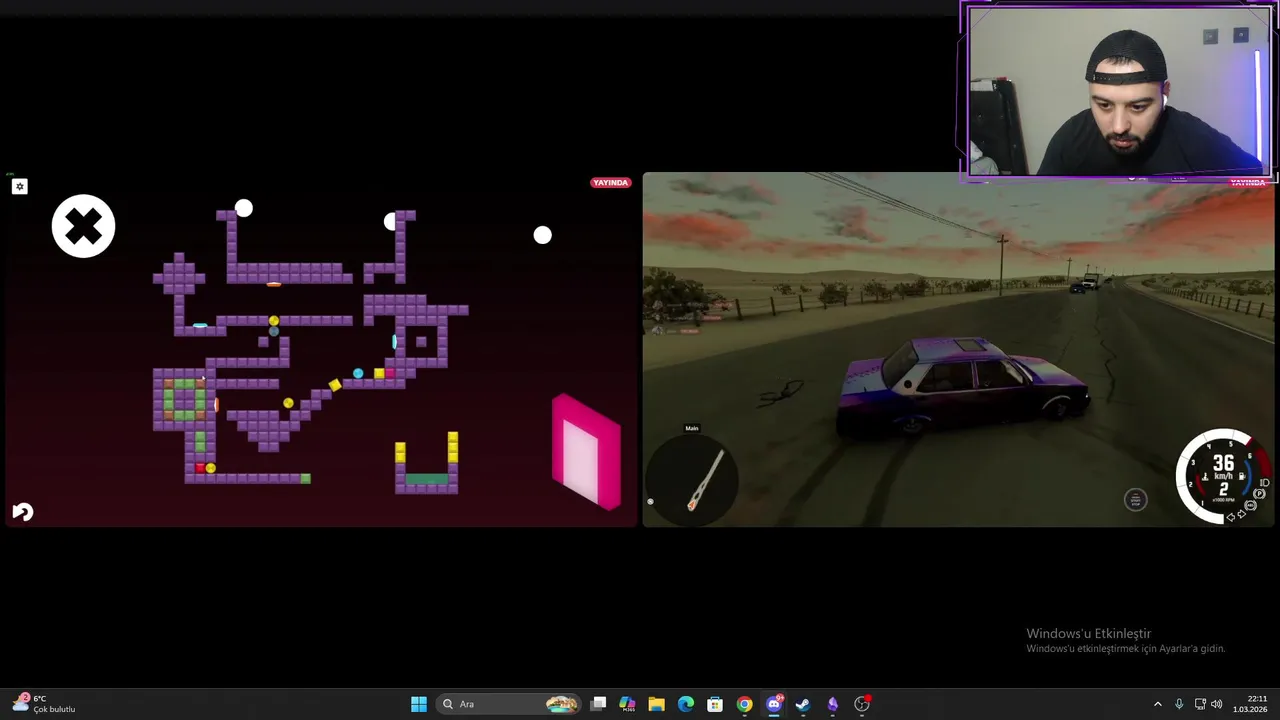The width and height of the screenshot is (1280, 720).
Task: Open Microsoft 365 from taskbar
Action: 627,704
